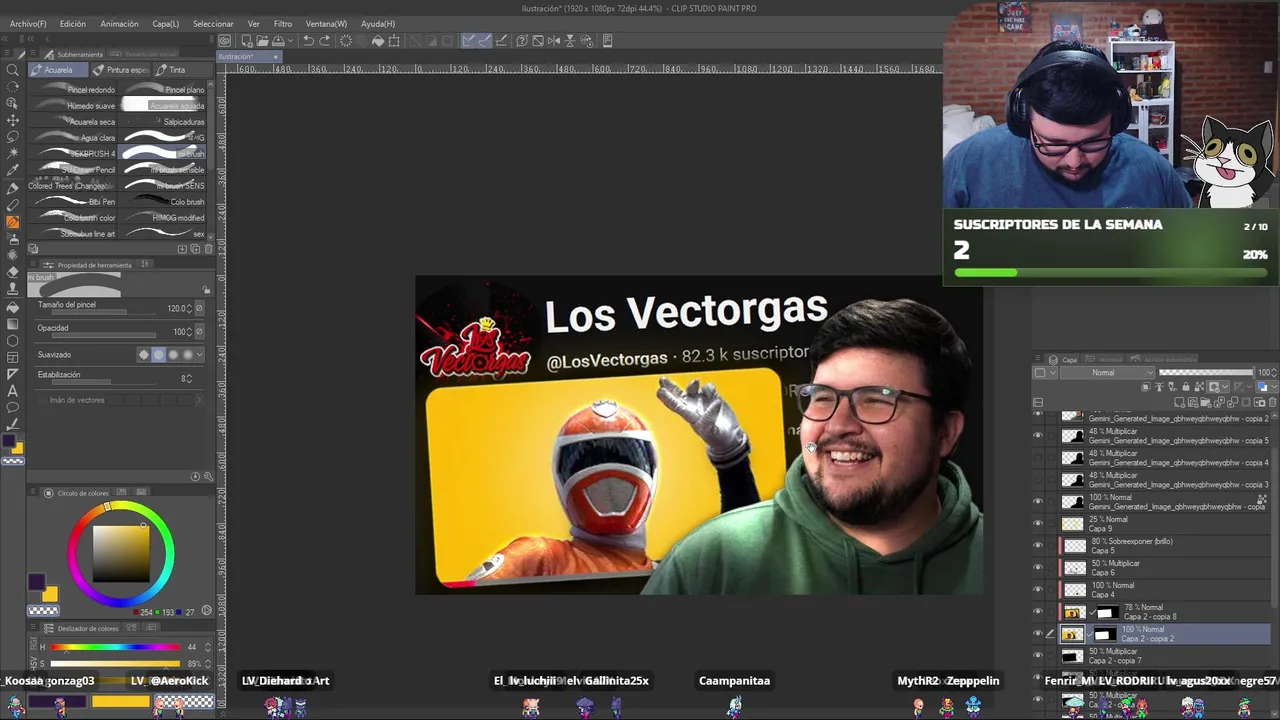
Task: Click the Flip horizontal icon in the command bar
Action: [x=554, y=41]
